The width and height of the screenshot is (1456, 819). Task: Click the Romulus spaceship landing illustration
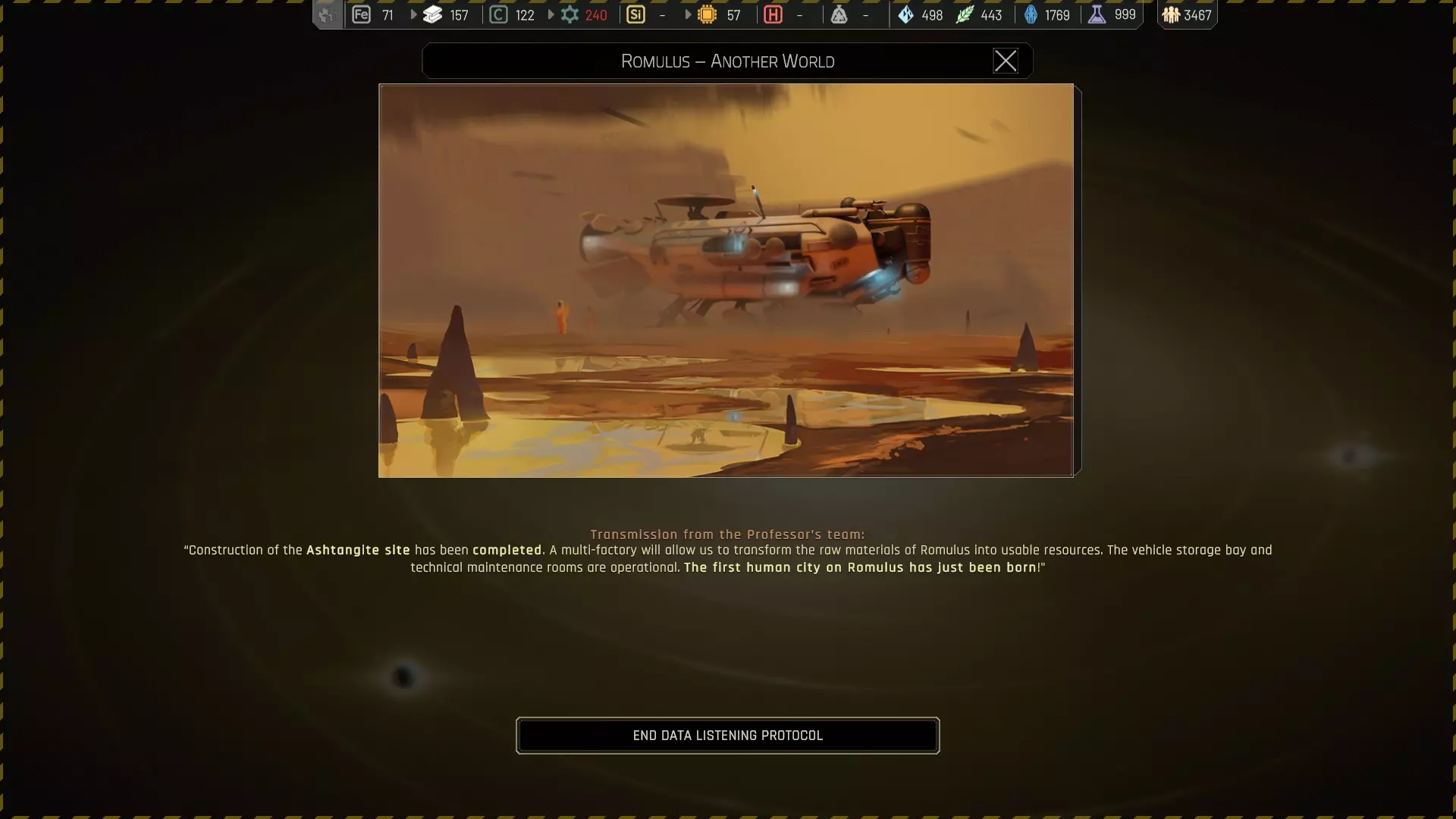pyautogui.click(x=726, y=280)
